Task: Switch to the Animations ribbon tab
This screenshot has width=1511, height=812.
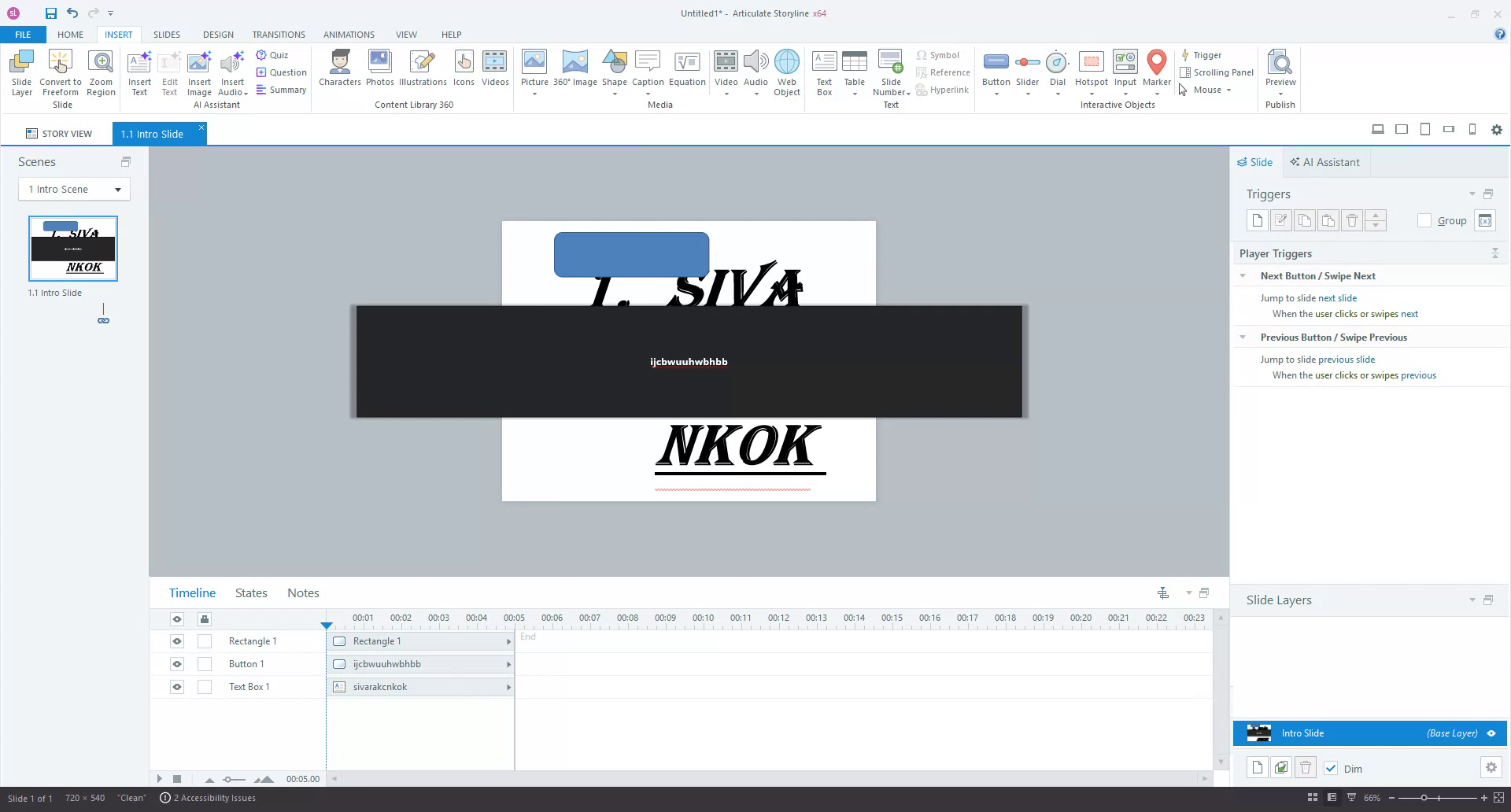Action: [349, 34]
